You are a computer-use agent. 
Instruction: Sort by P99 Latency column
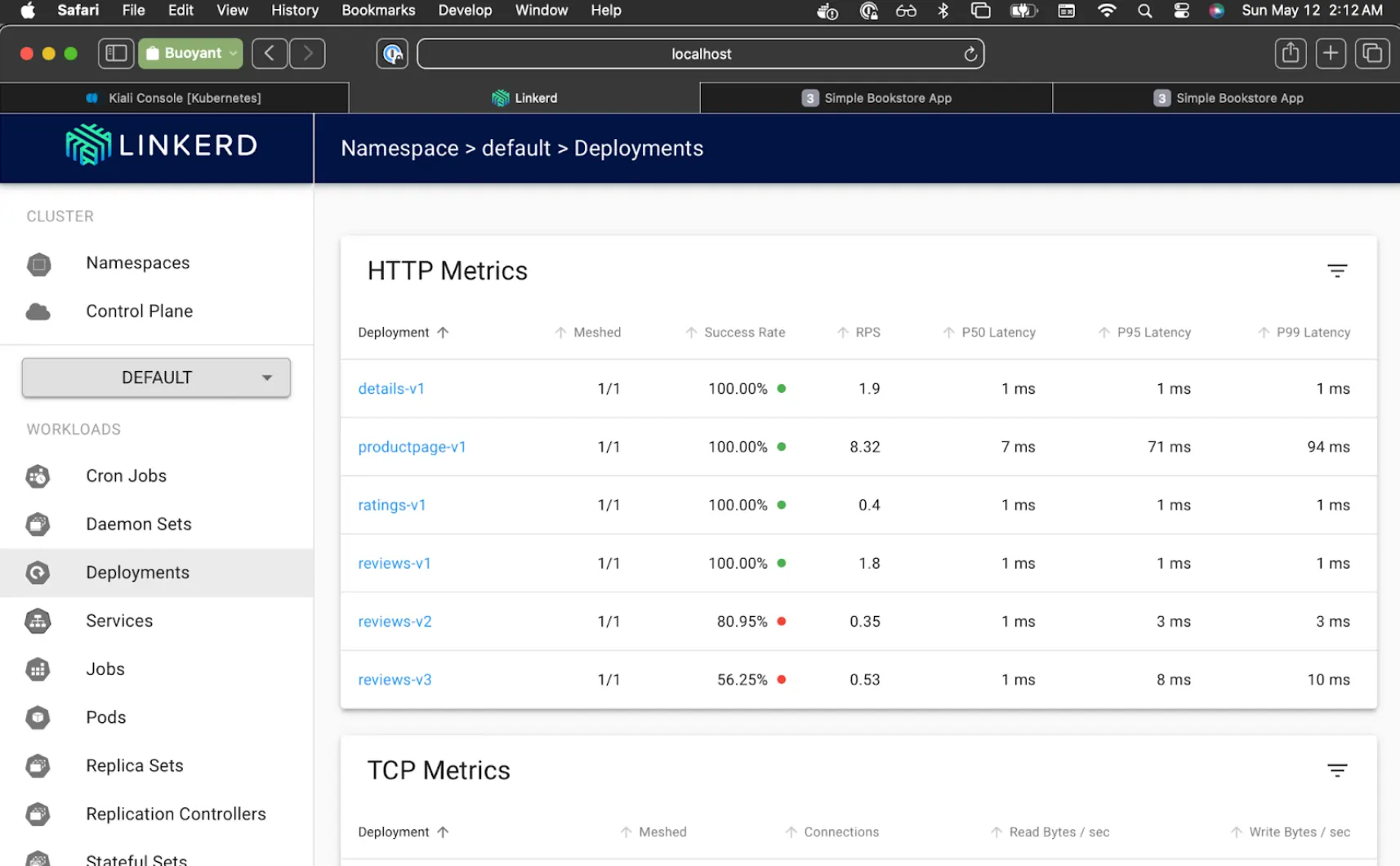point(1304,333)
